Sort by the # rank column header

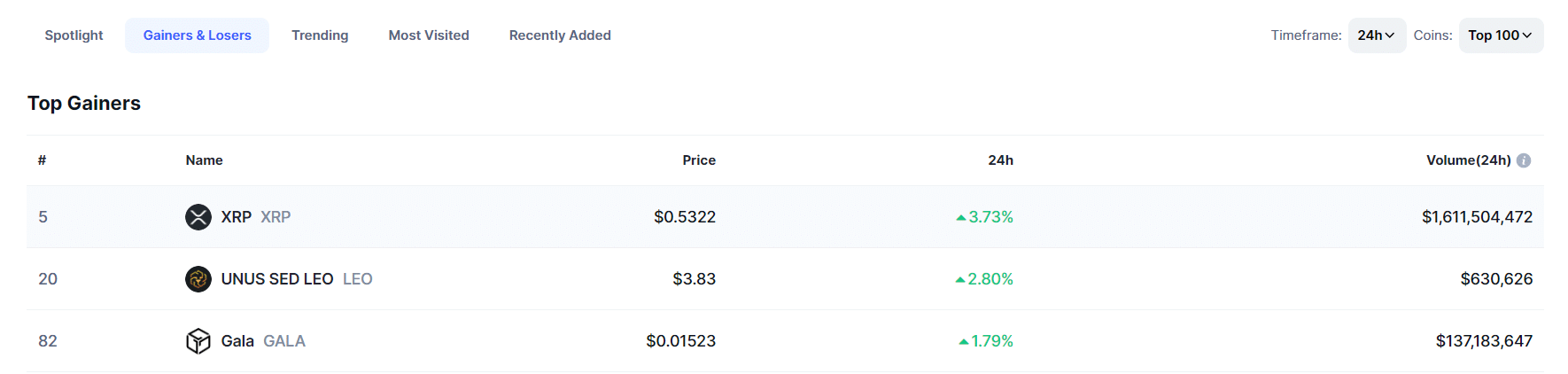click(x=42, y=160)
